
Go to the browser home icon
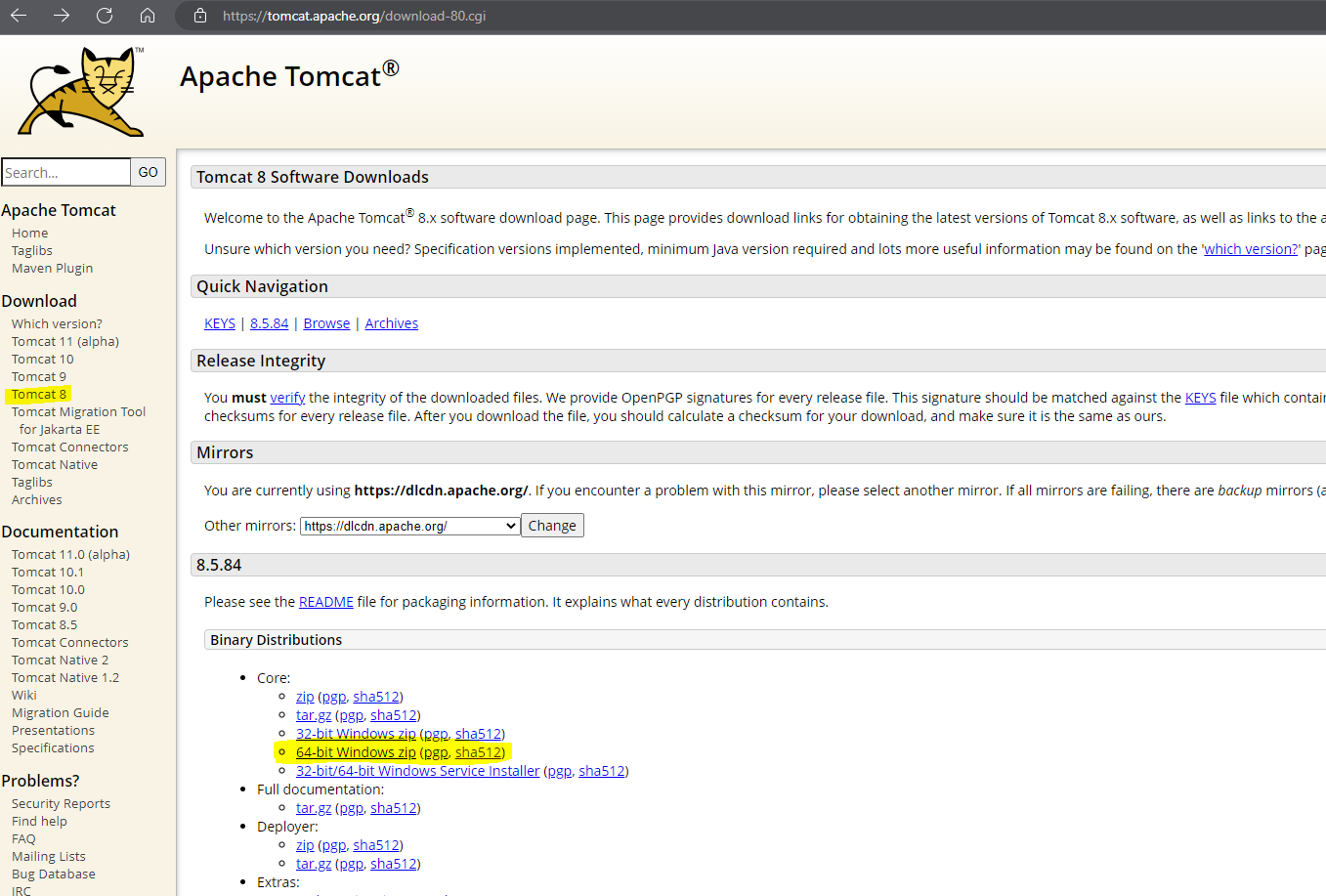148,16
